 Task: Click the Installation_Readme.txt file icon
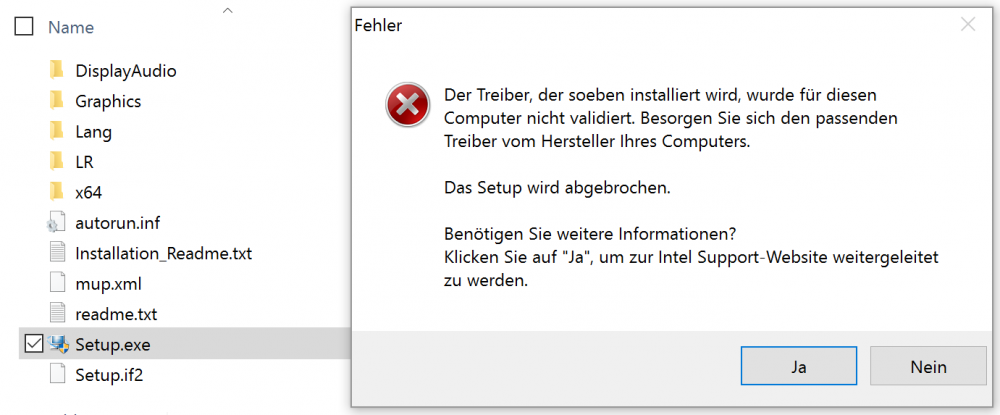pyautogui.click(x=56, y=253)
